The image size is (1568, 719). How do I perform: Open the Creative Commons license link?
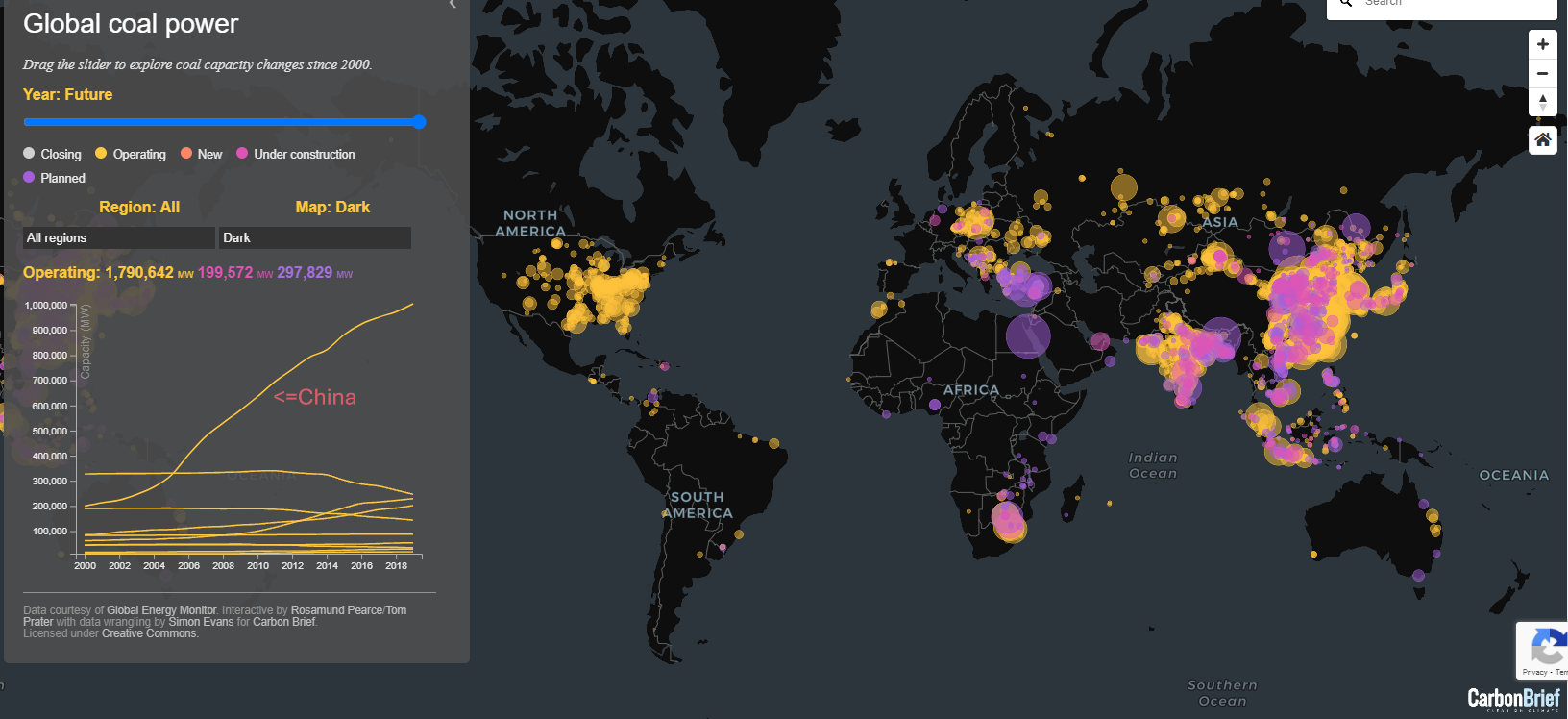pos(149,633)
